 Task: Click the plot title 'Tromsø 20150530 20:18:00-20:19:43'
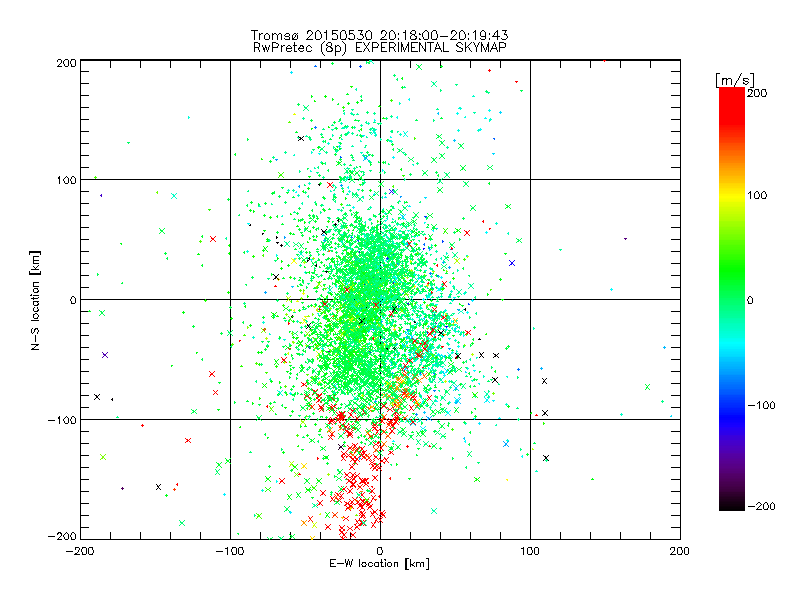pos(379,35)
